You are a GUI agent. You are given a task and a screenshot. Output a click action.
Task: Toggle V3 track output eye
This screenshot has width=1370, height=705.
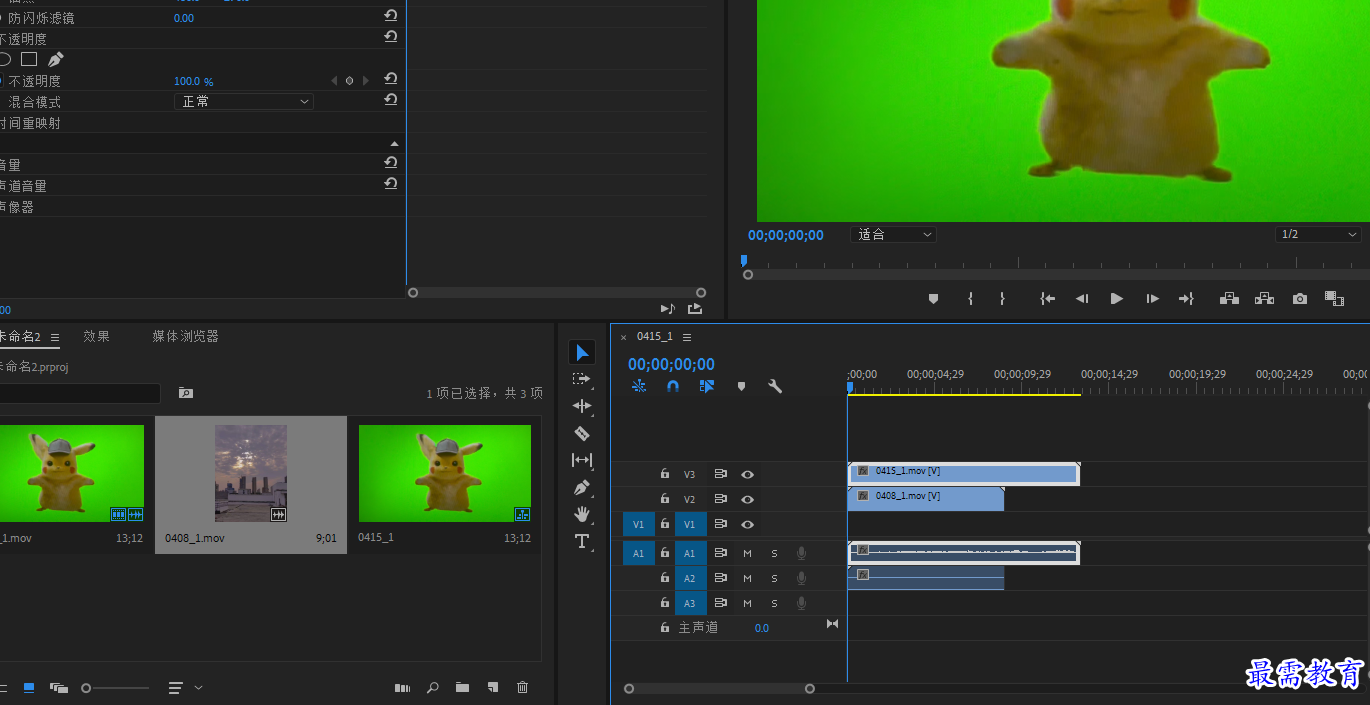click(x=747, y=474)
